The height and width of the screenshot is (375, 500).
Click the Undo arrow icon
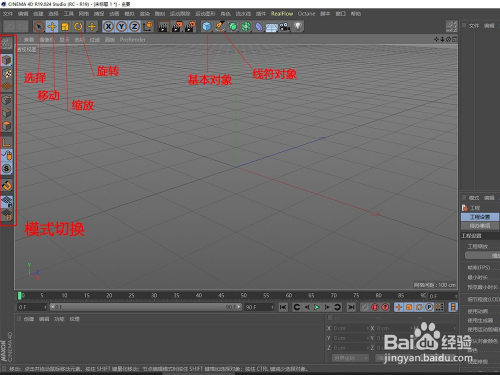10,26
